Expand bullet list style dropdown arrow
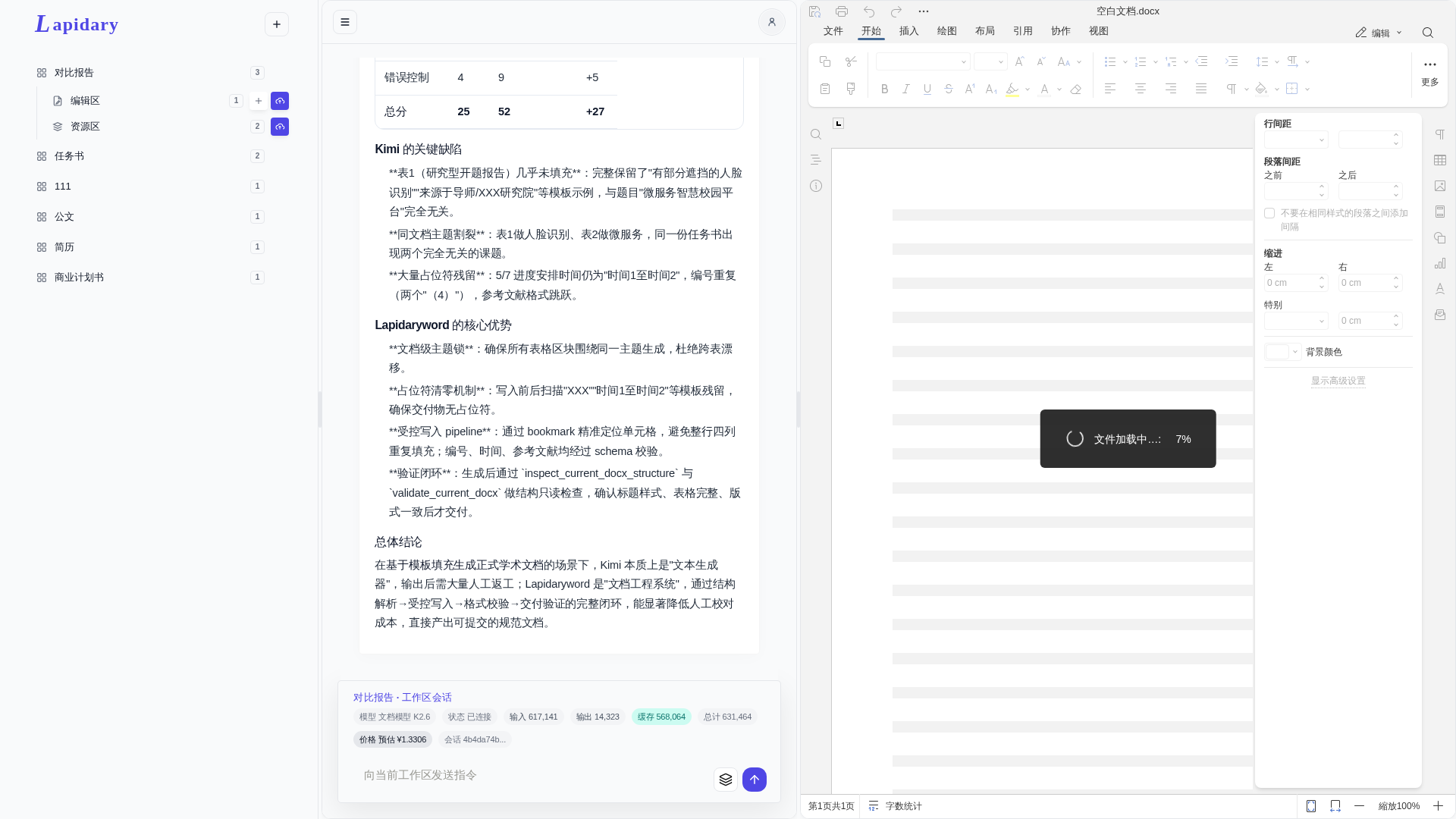 tap(1125, 62)
